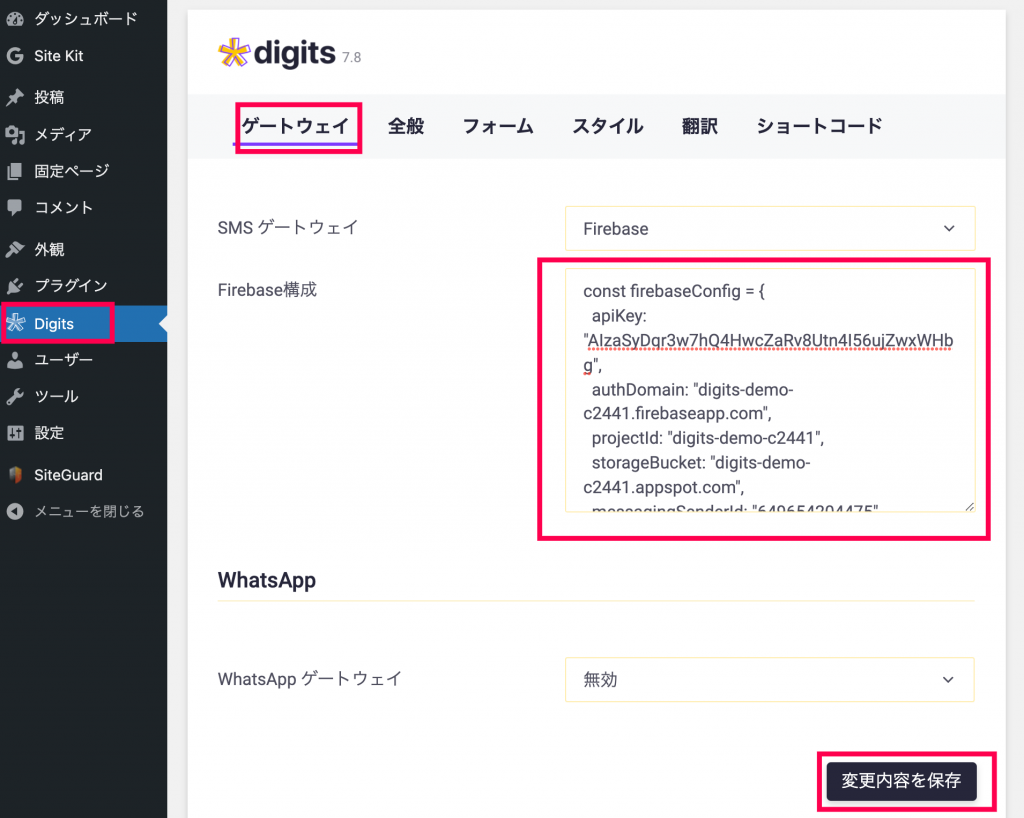
Task: Switch to the 翻訳 tab
Action: [x=700, y=126]
